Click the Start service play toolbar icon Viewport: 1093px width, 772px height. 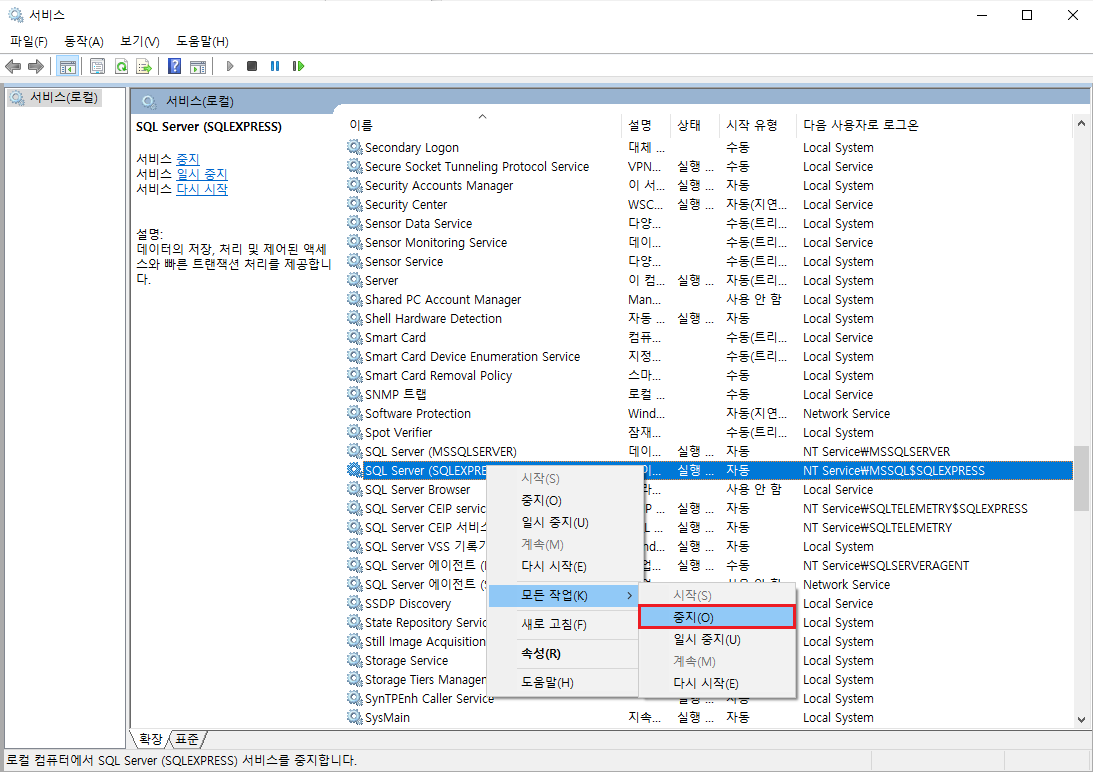click(x=229, y=66)
